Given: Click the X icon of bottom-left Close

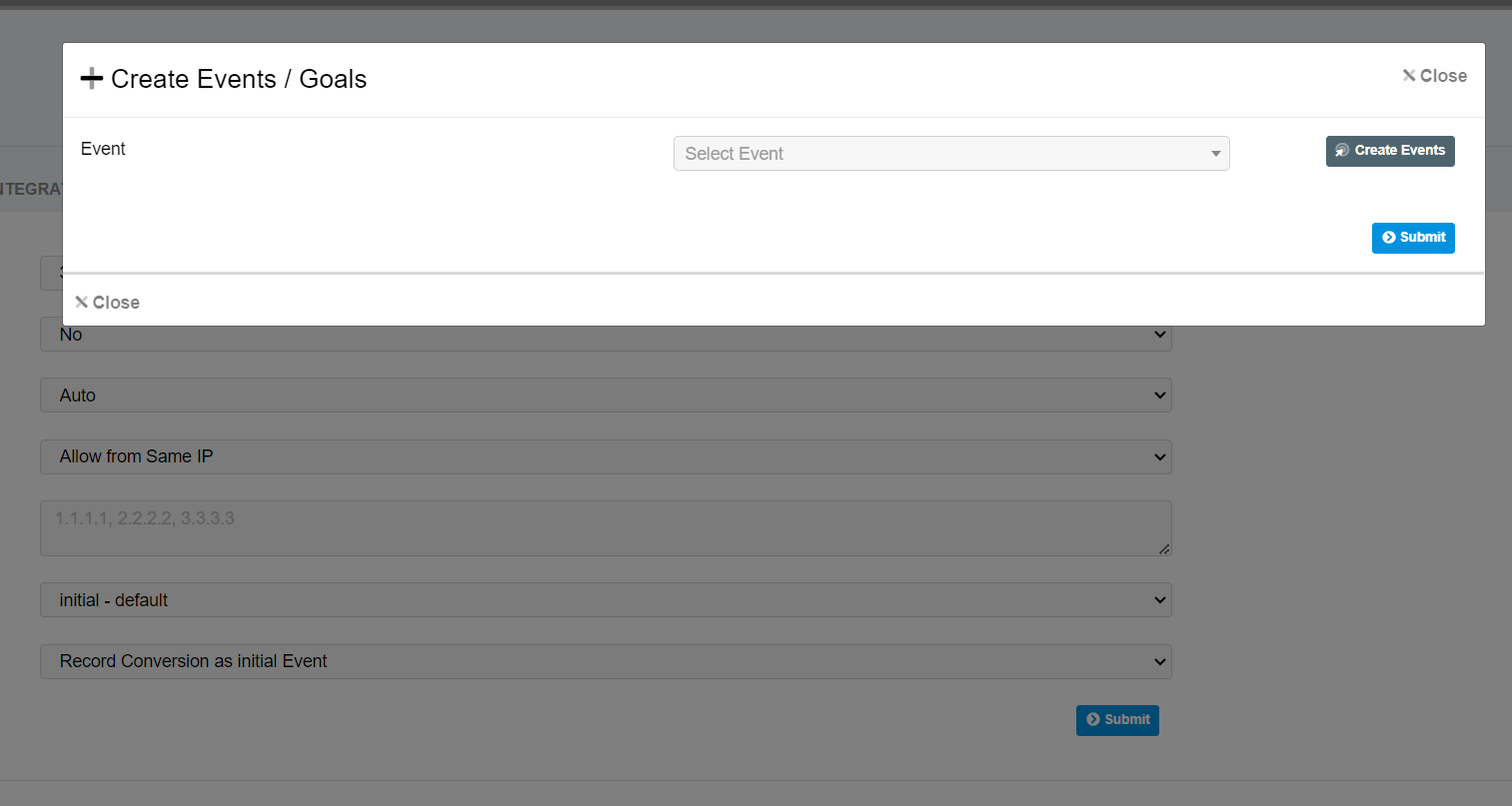Looking at the screenshot, I should click(x=82, y=303).
